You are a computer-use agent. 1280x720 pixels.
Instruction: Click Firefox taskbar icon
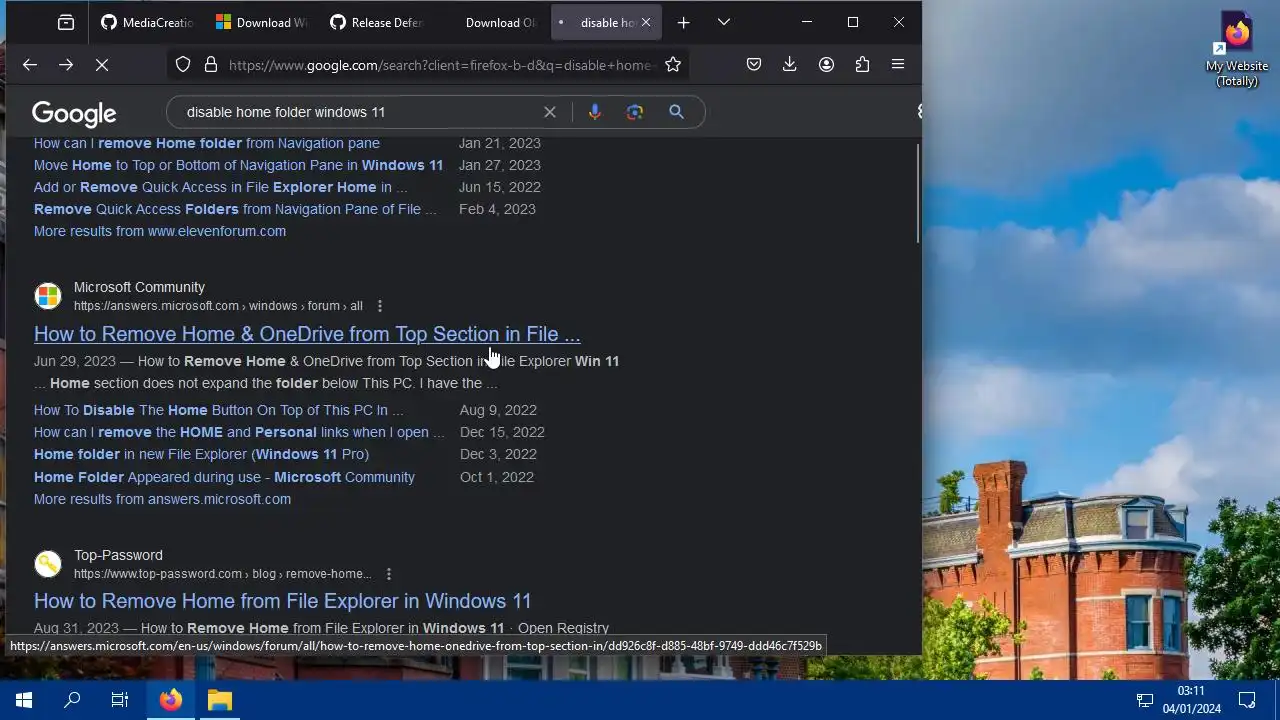(x=171, y=700)
